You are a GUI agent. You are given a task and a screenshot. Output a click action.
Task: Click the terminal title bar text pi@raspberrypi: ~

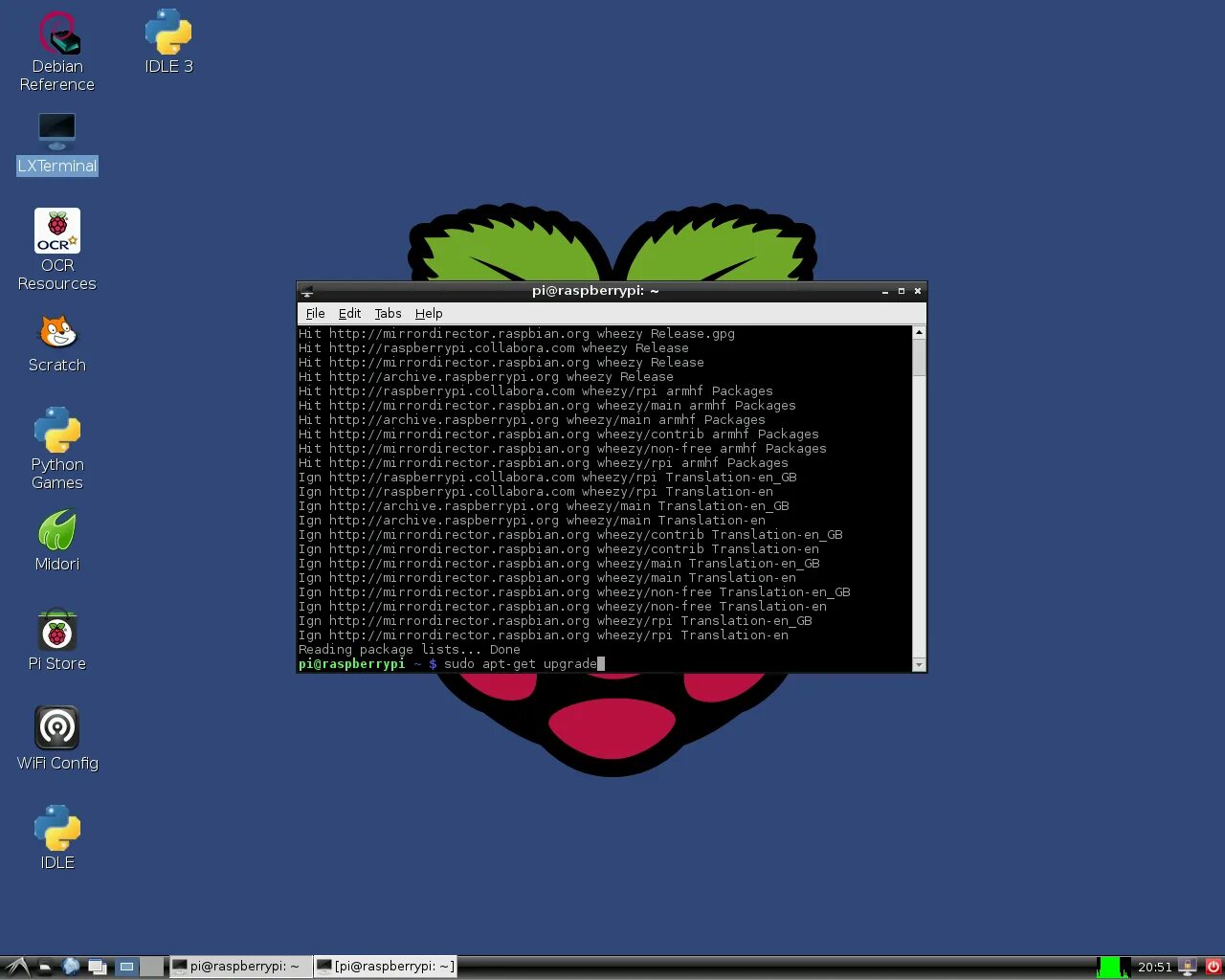(595, 291)
